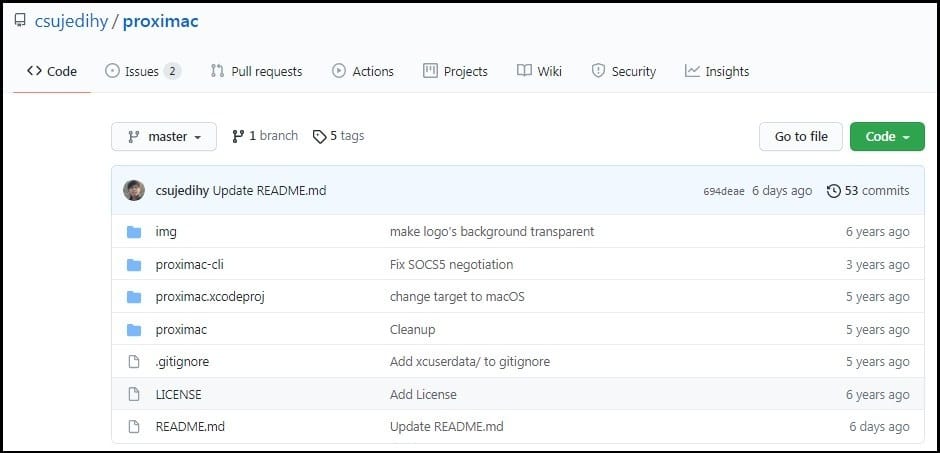Open Update README.md commit in README row
Viewport: 940px width, 453px height.
[x=447, y=427]
